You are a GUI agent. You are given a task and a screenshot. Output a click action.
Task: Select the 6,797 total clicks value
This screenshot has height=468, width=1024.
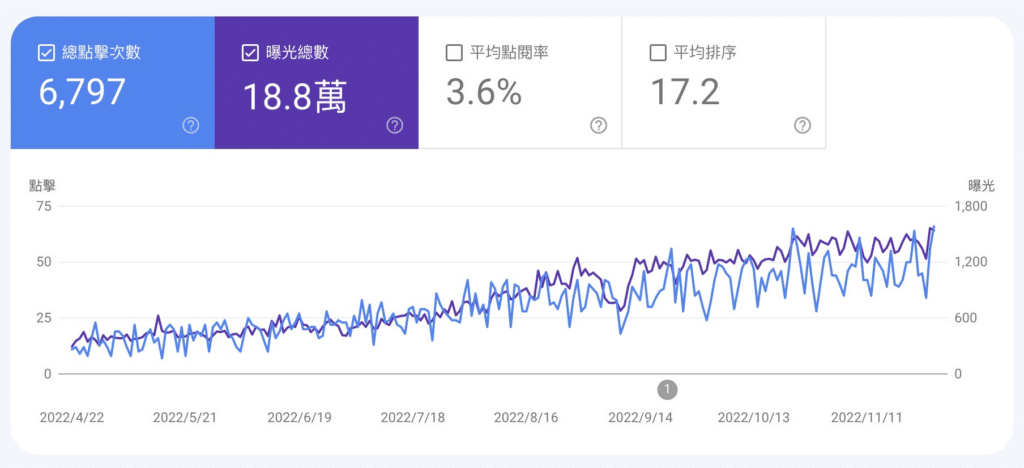tap(82, 93)
